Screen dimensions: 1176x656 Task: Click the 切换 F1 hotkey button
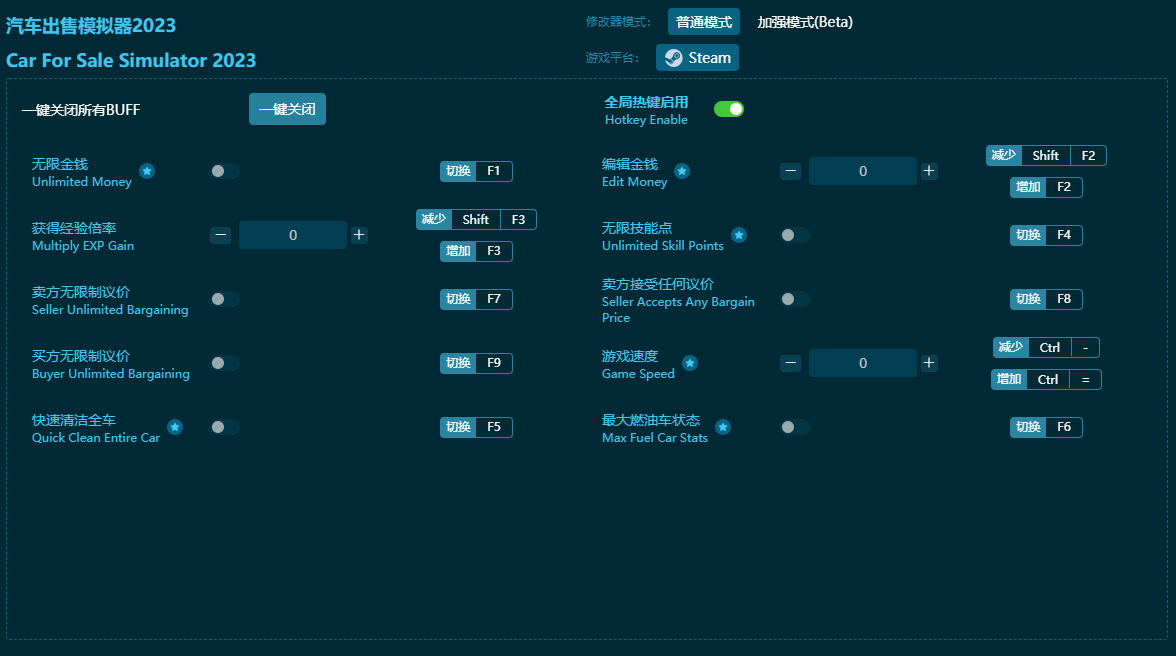click(x=476, y=171)
